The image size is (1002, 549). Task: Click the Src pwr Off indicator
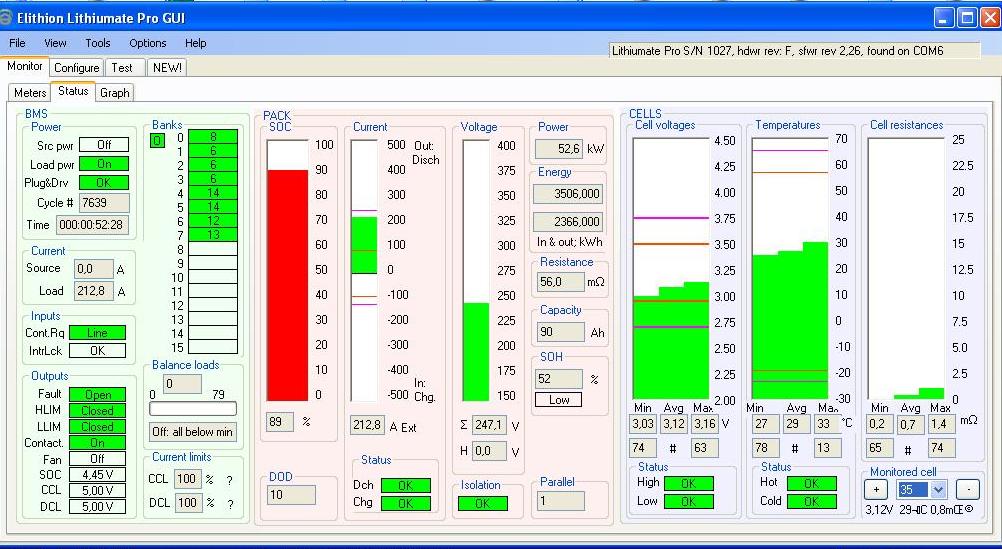click(x=104, y=145)
